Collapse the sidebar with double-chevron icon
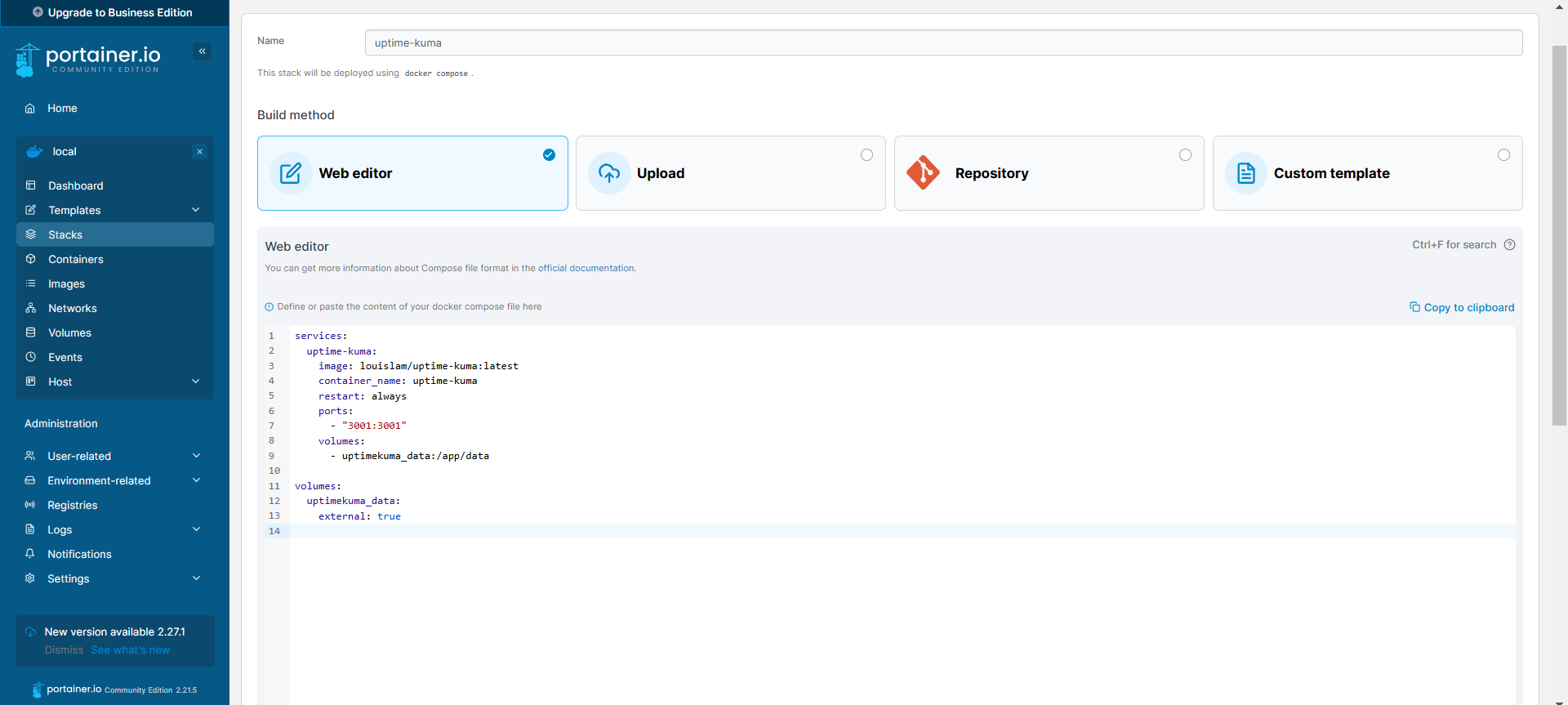Screen dimensions: 1568x705 [x=202, y=51]
